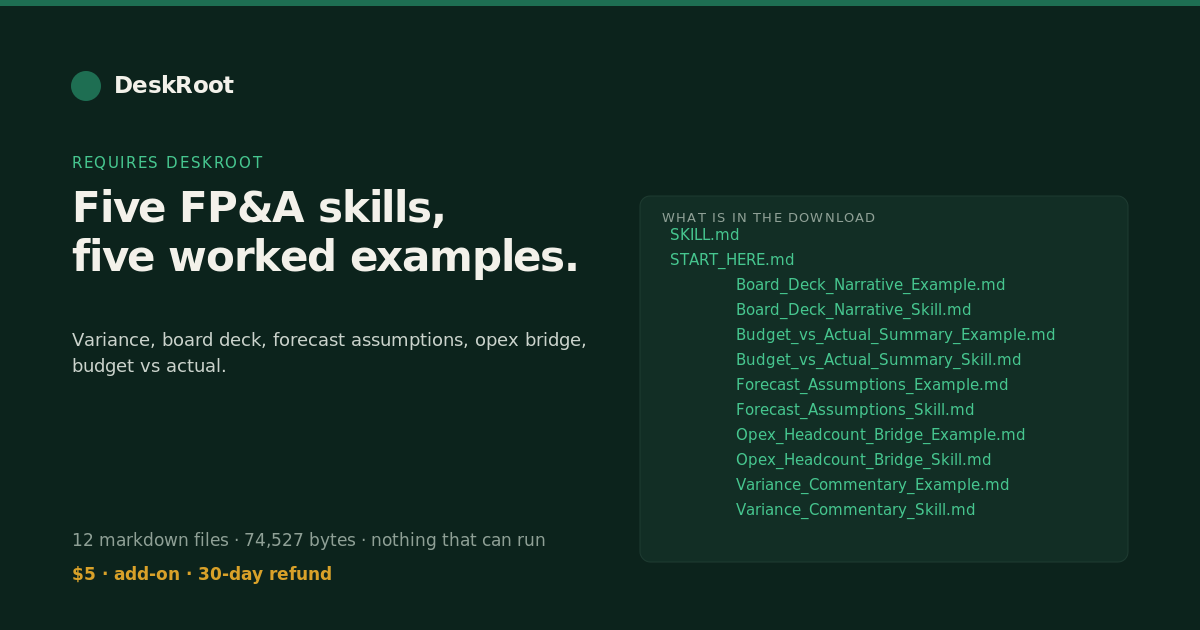This screenshot has height=630, width=1200.
Task: Select Variance_Commentary_Skill.md
Action: 856,510
